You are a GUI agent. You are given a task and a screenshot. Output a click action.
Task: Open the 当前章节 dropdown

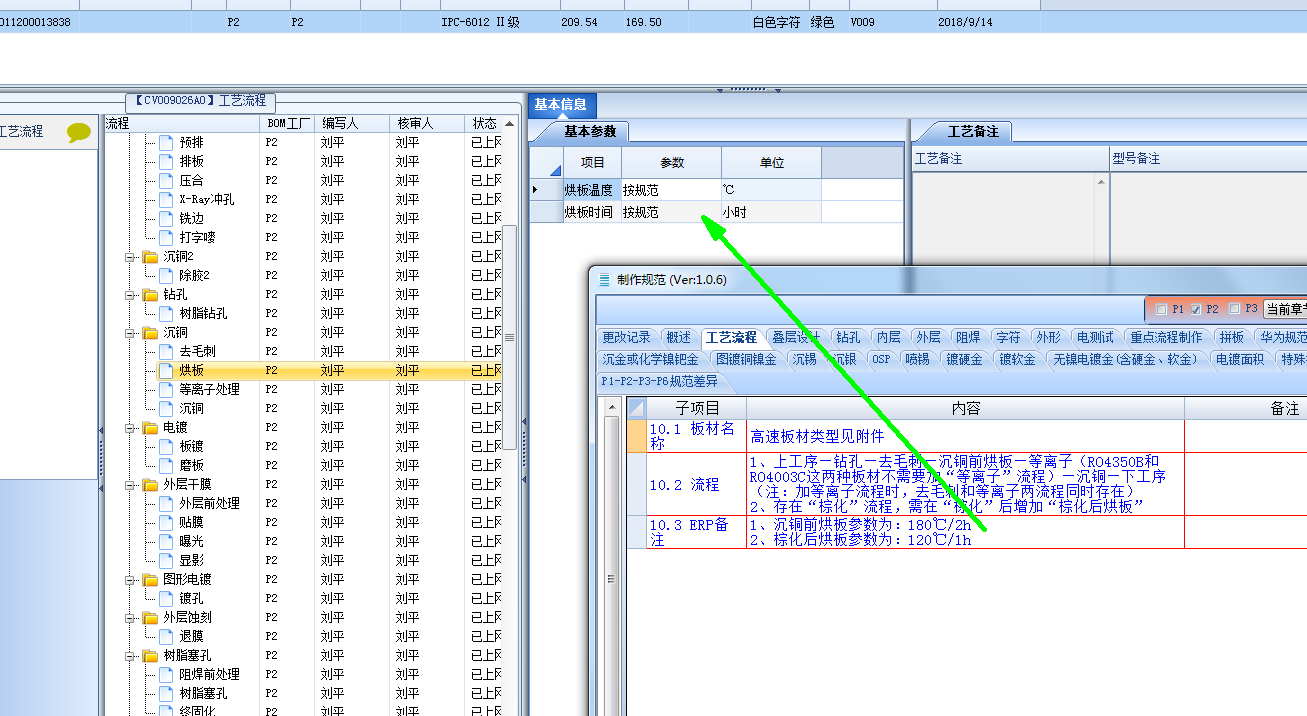[x=1285, y=309]
